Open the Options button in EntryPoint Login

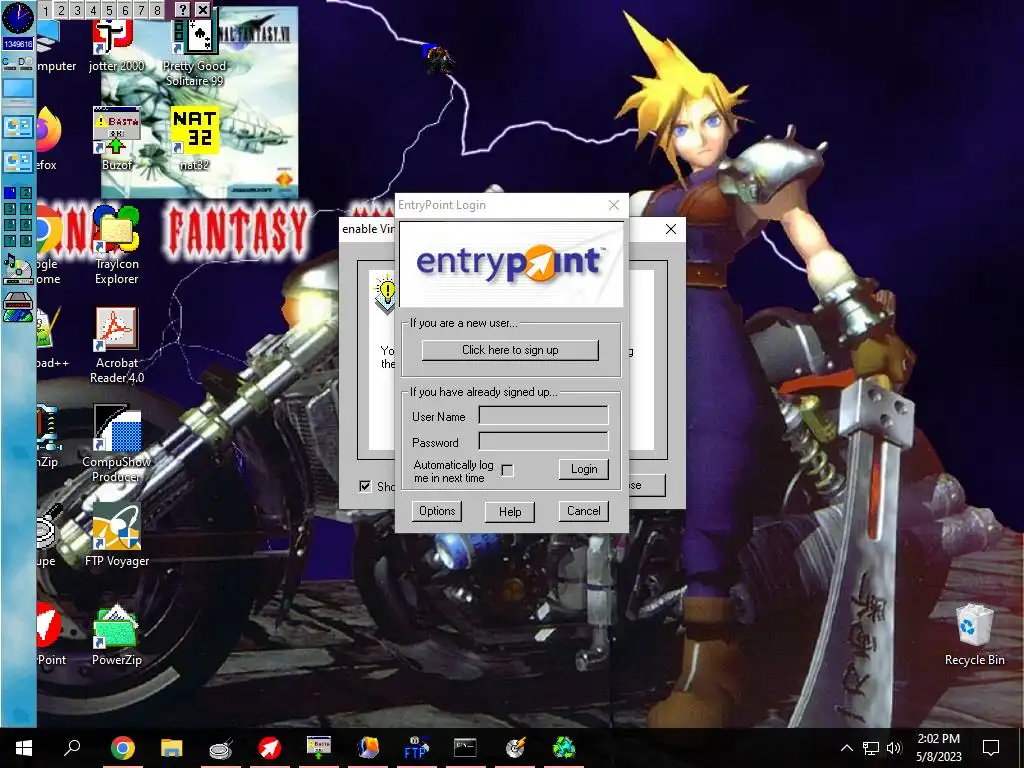pos(437,511)
